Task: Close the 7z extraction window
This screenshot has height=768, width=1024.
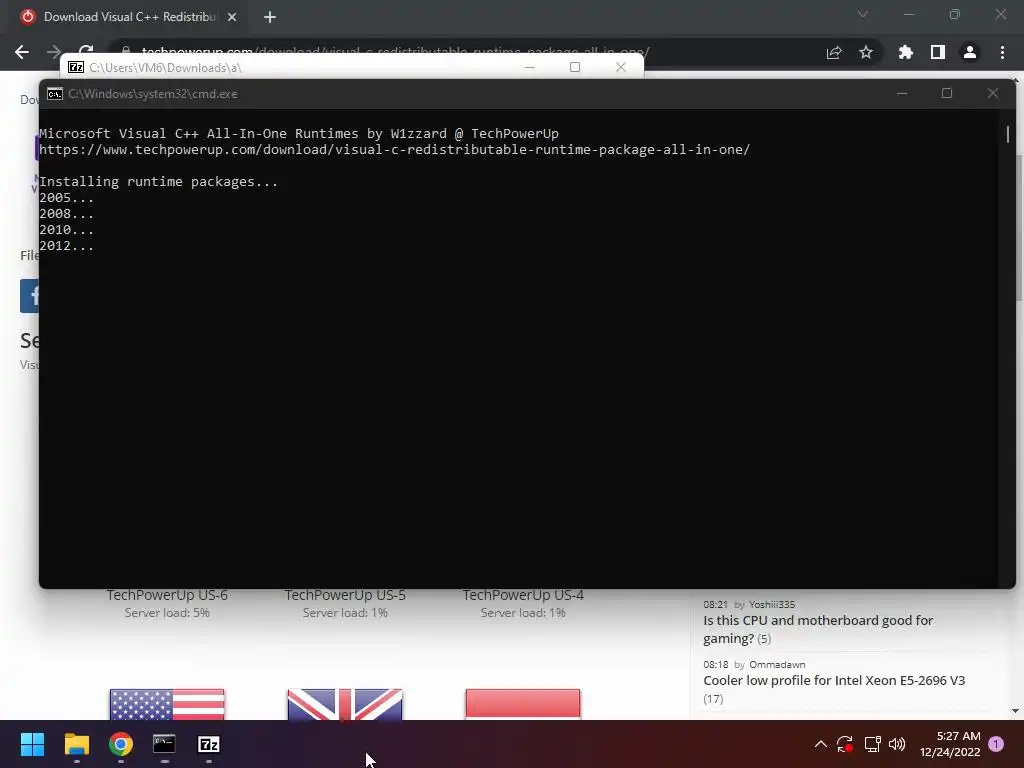Action: click(620, 67)
